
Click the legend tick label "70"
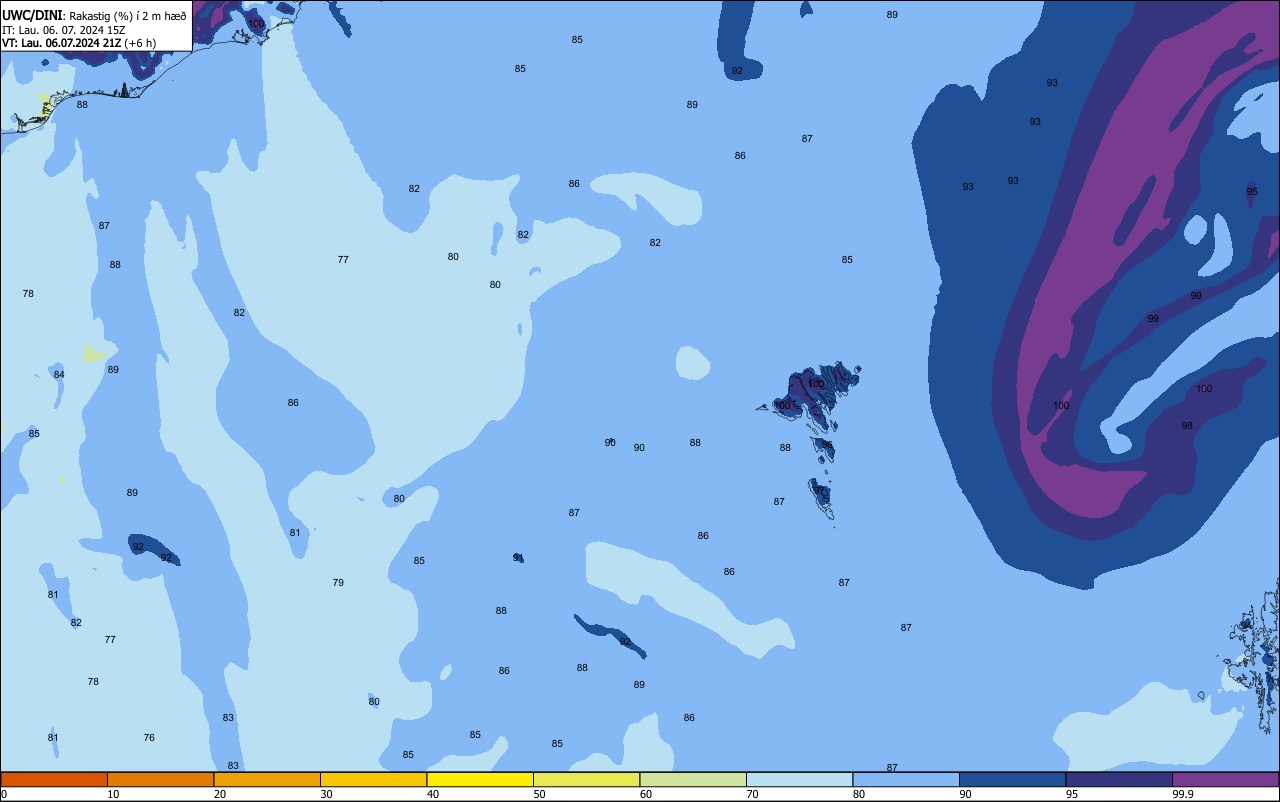click(x=752, y=794)
